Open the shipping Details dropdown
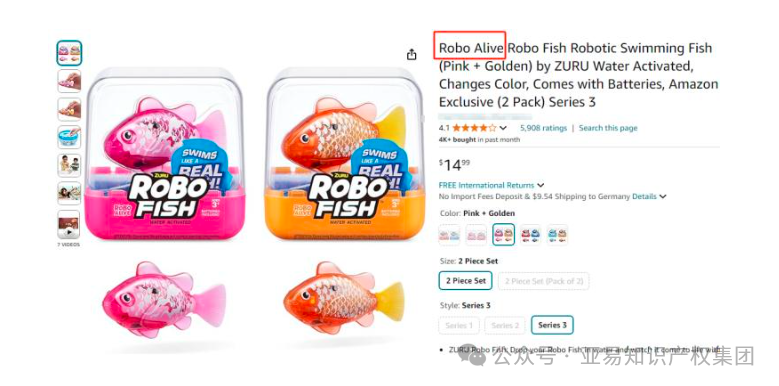Image resolution: width=779 pixels, height=386 pixels. [649, 197]
